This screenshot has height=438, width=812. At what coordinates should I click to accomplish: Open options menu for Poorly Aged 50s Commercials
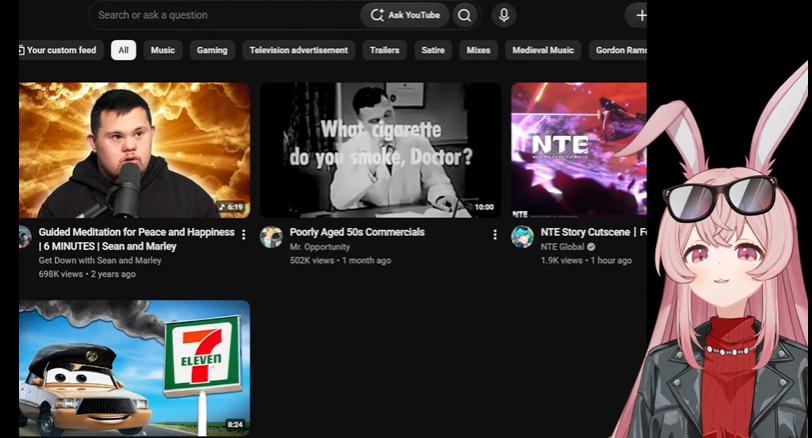coord(495,235)
